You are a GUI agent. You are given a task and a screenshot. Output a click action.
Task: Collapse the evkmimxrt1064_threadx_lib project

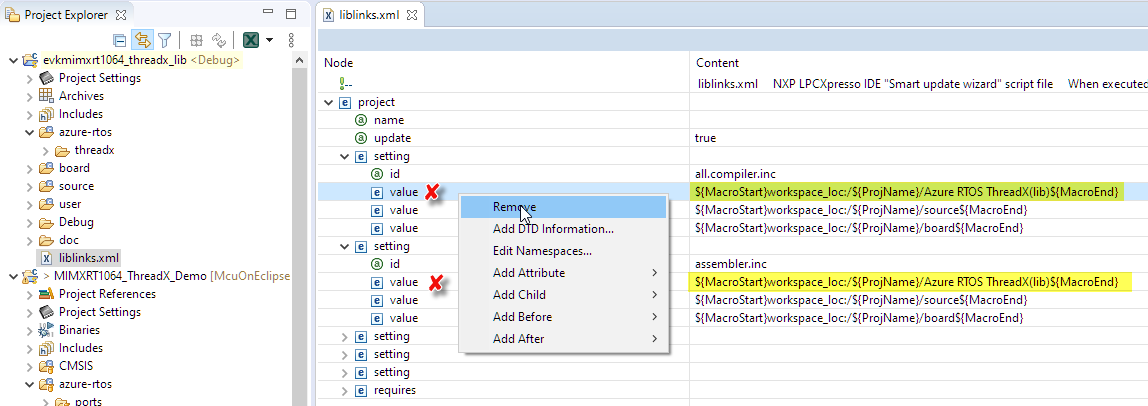point(11,60)
